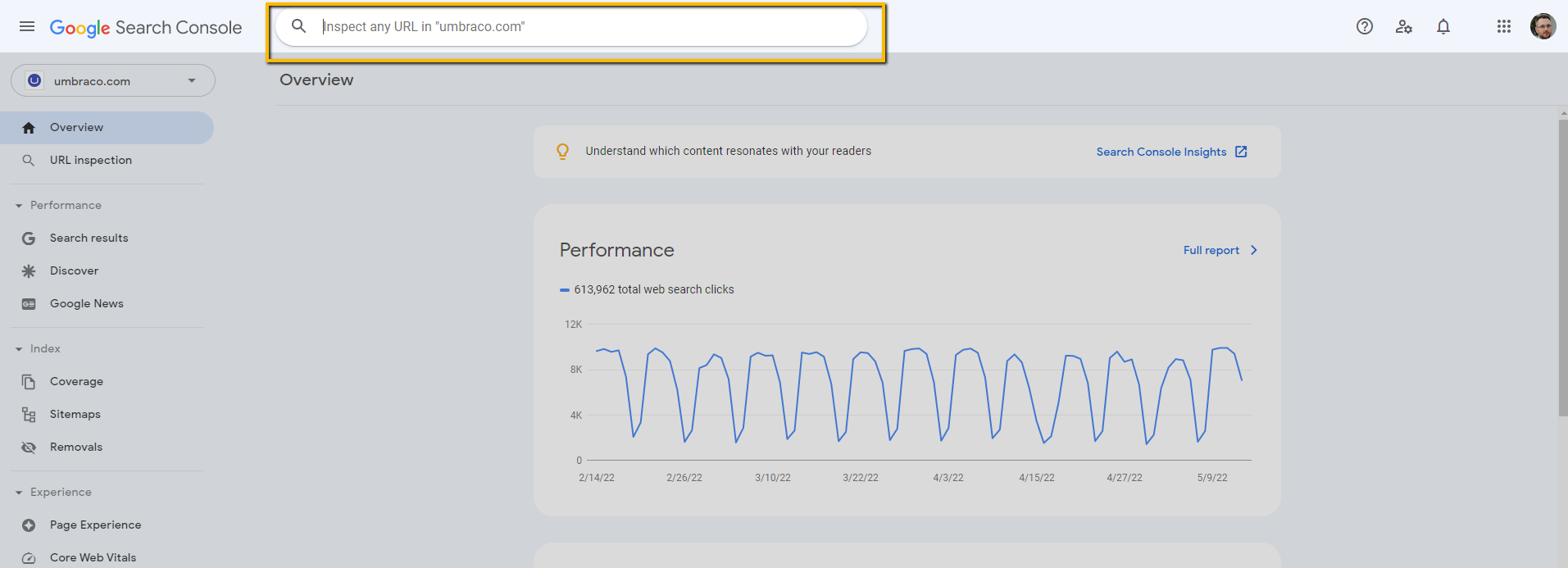Click the umbraco.com property favicon
Image resolution: width=1568 pixels, height=568 pixels.
[x=34, y=80]
